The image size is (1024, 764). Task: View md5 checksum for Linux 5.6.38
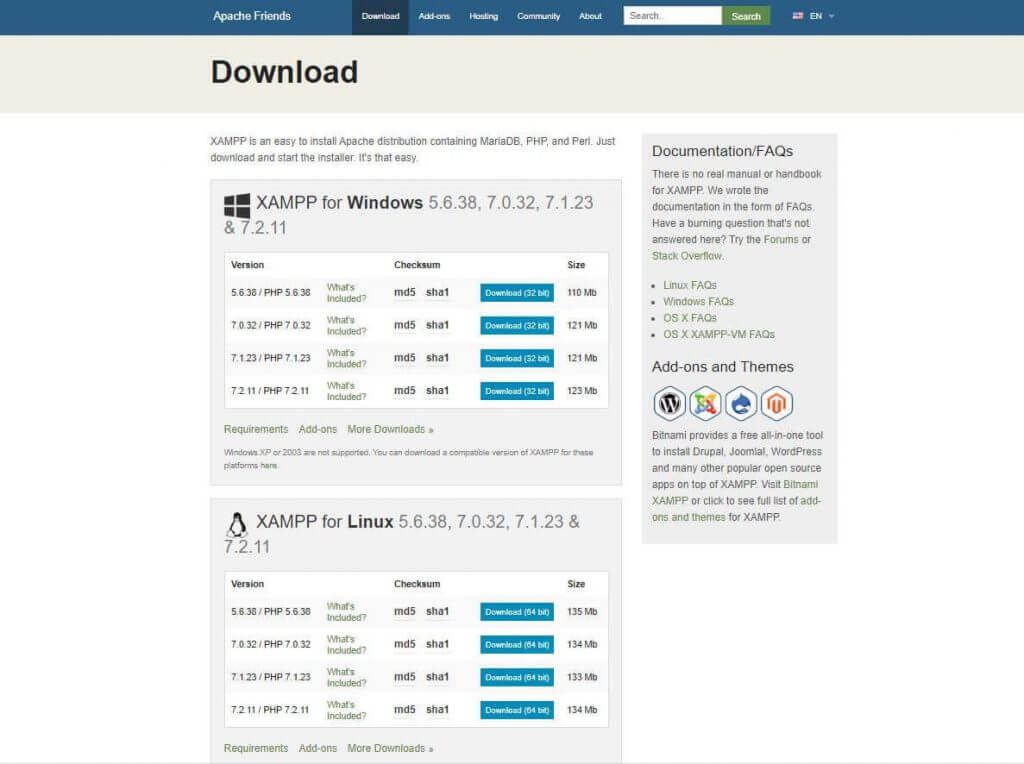(404, 612)
